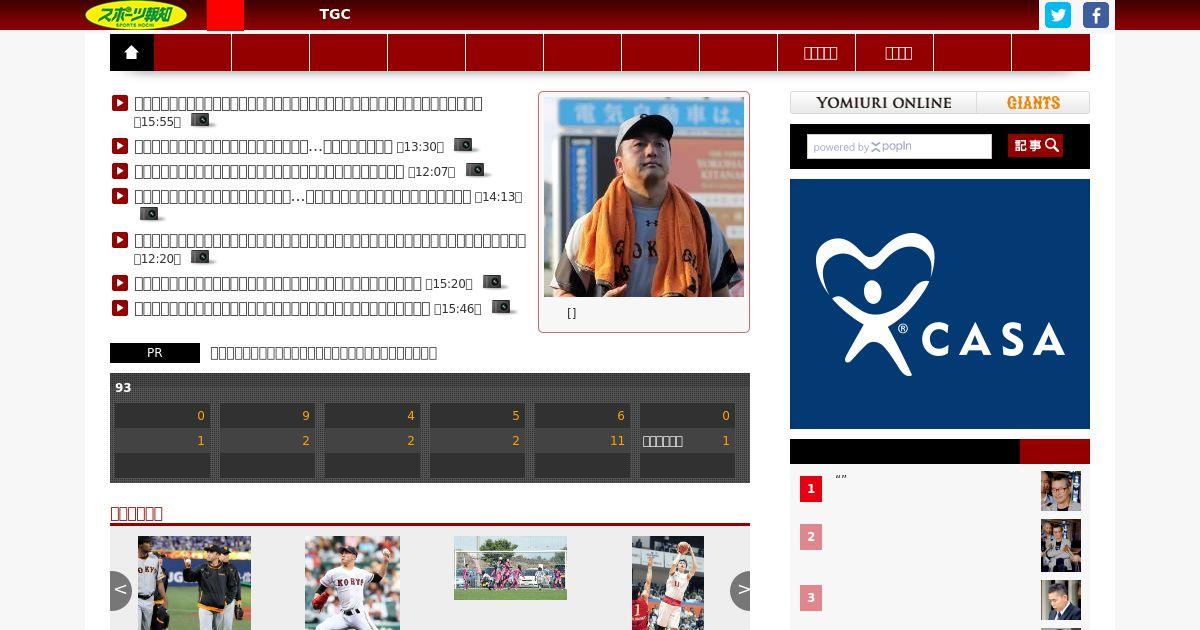This screenshot has height=630, width=1200.
Task: Open the Sports Hochi logo homepage link
Action: 136,15
